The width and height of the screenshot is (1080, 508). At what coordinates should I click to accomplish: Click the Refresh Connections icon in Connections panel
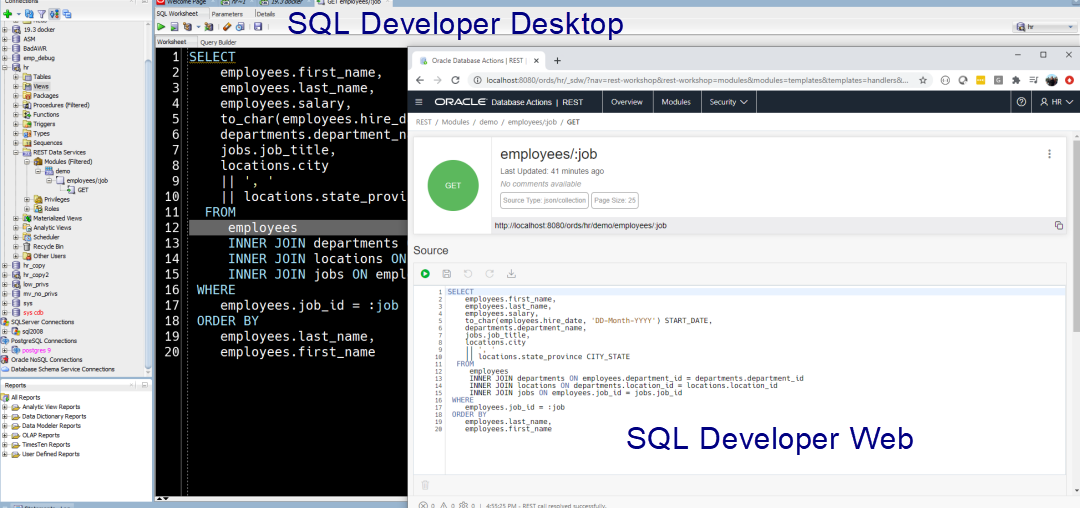pos(29,14)
